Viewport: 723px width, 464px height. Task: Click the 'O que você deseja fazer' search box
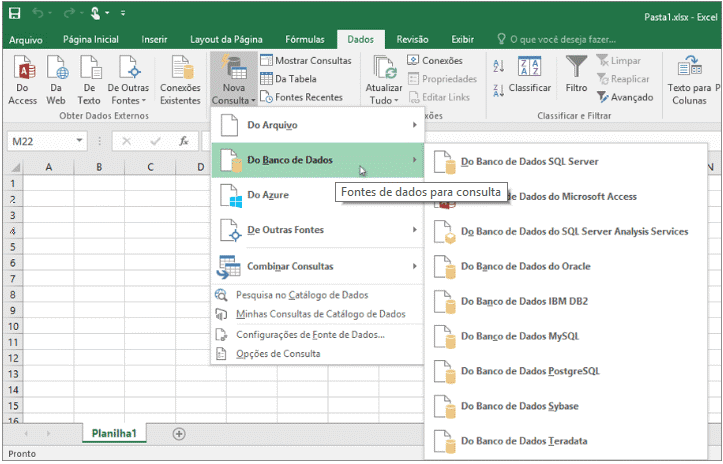tap(557, 40)
